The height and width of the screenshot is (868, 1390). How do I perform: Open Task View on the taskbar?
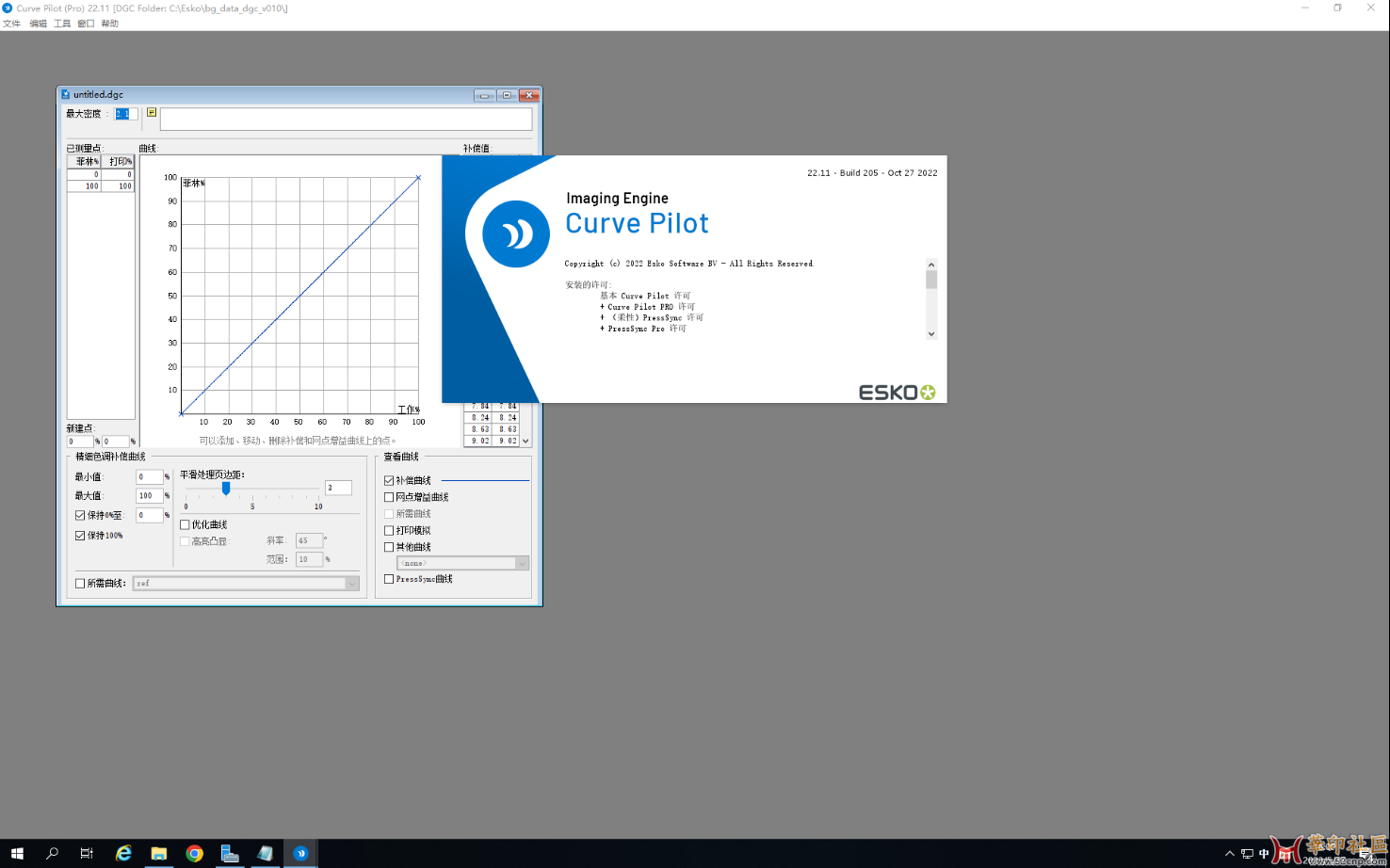point(87,853)
